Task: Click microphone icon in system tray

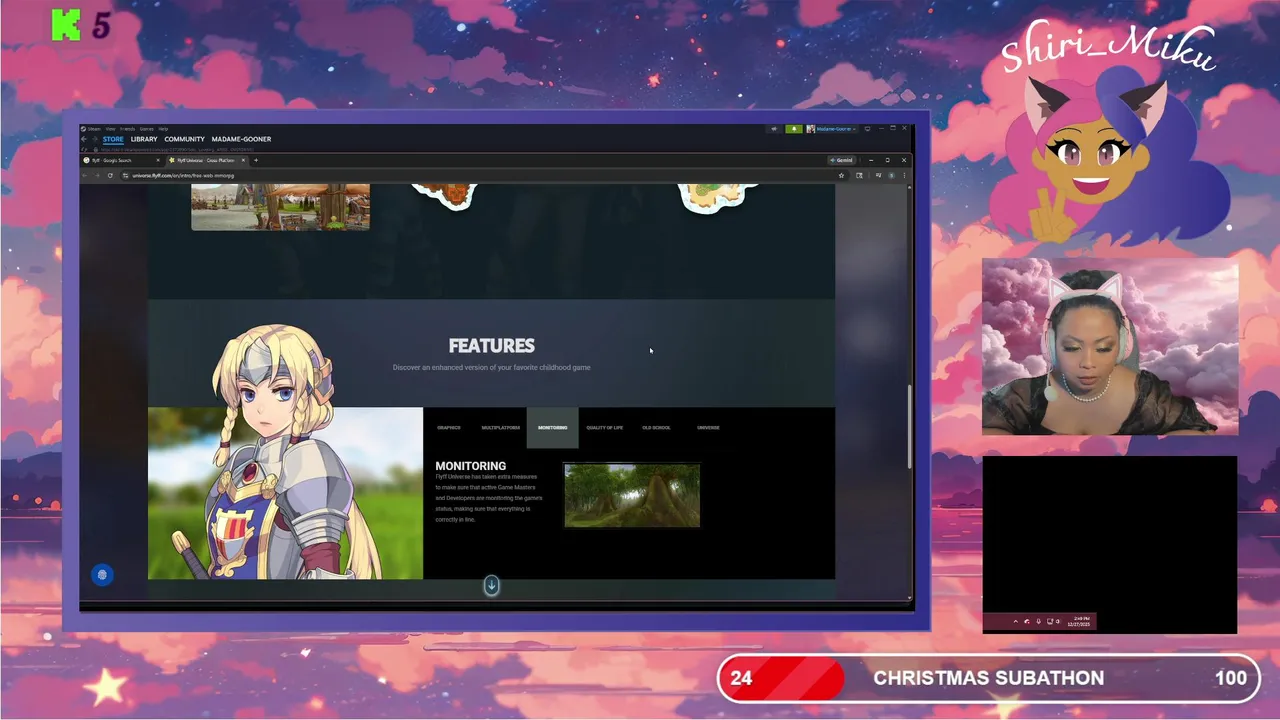Action: [x=1038, y=622]
